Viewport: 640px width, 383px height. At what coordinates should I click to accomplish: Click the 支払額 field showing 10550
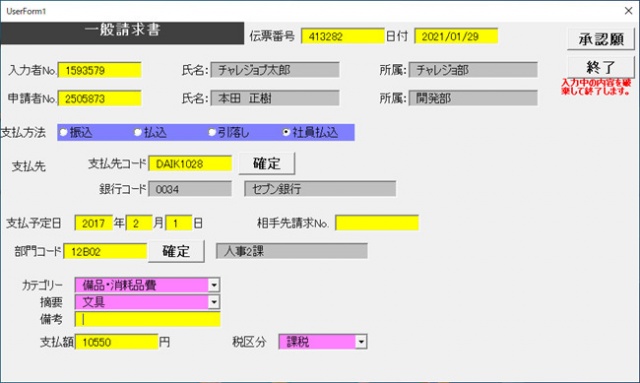[116, 342]
